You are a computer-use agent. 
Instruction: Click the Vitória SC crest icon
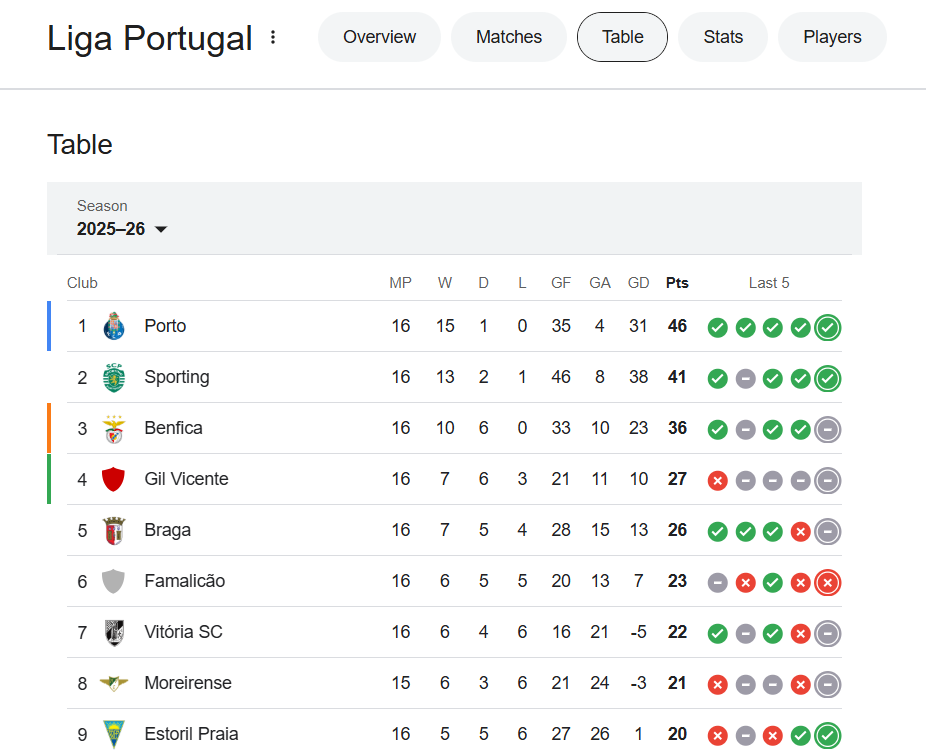(x=114, y=632)
